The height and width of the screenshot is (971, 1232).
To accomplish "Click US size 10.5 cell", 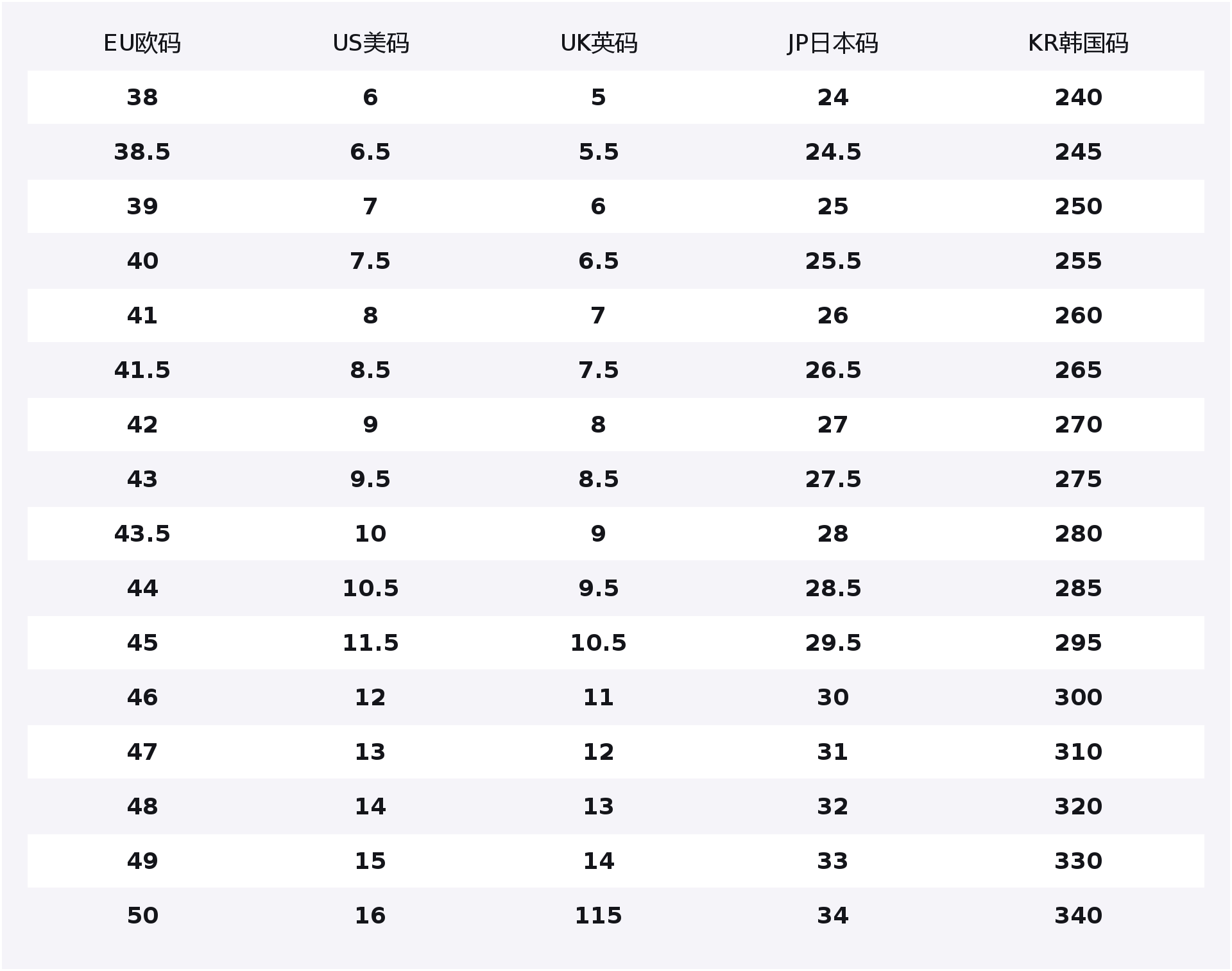I will [x=370, y=589].
